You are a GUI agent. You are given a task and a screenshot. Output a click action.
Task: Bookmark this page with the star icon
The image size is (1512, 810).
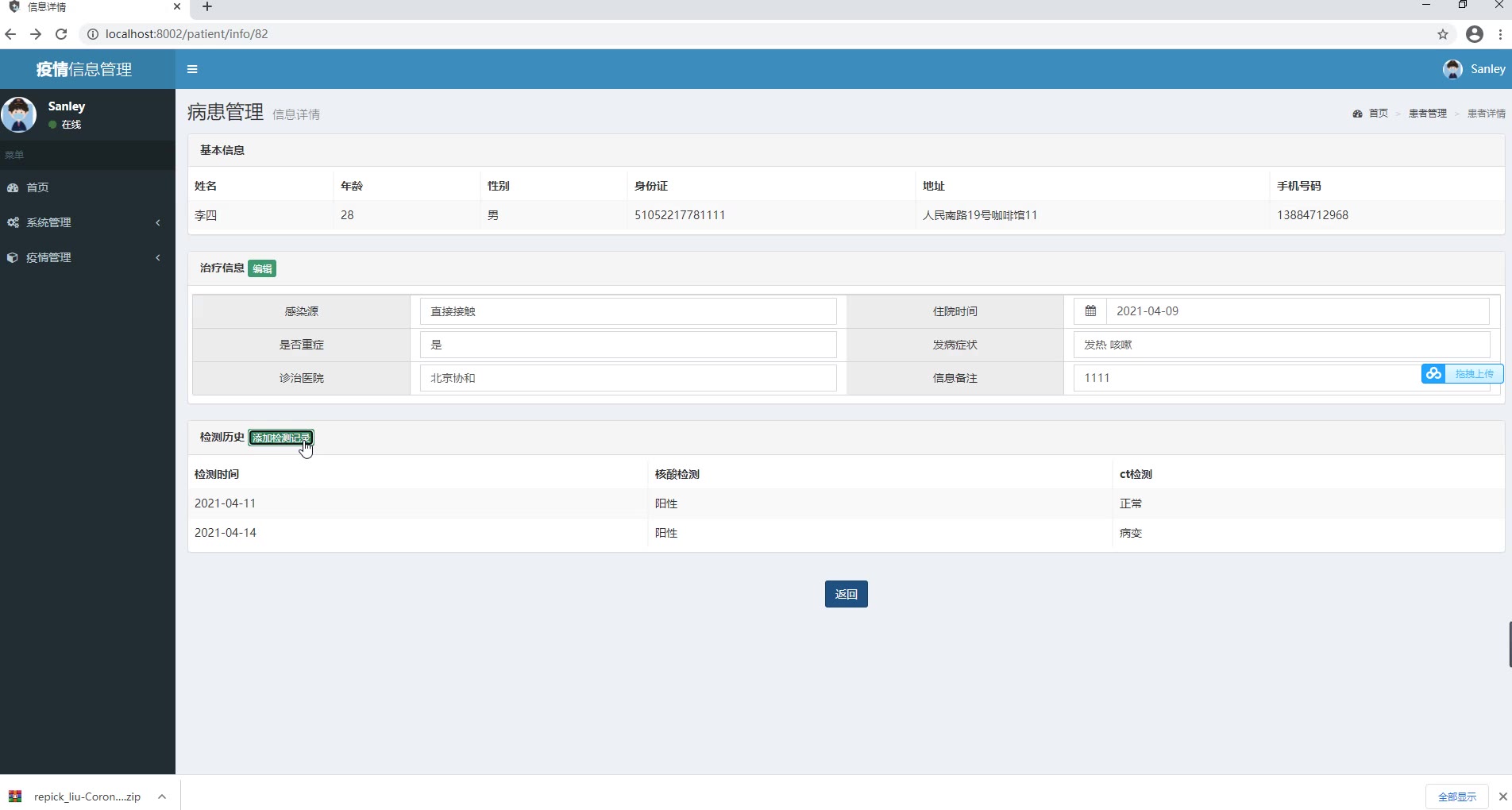point(1443,34)
